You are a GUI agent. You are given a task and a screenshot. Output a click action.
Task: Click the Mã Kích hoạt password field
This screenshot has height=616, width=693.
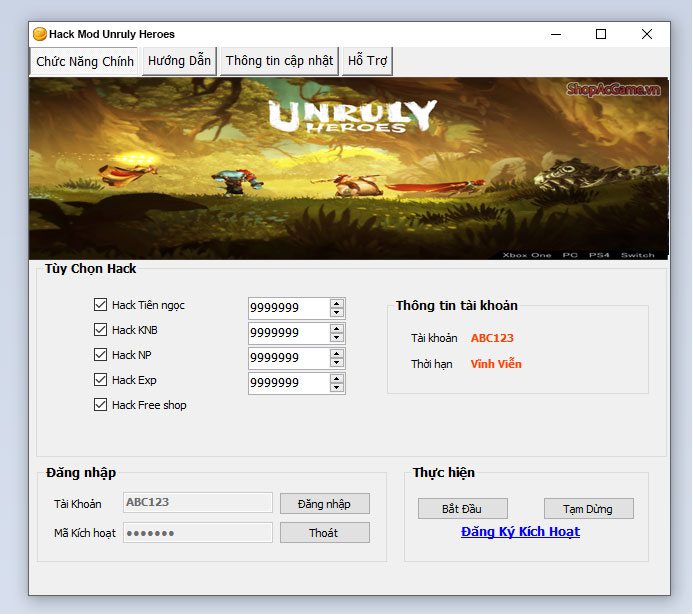pos(198,533)
